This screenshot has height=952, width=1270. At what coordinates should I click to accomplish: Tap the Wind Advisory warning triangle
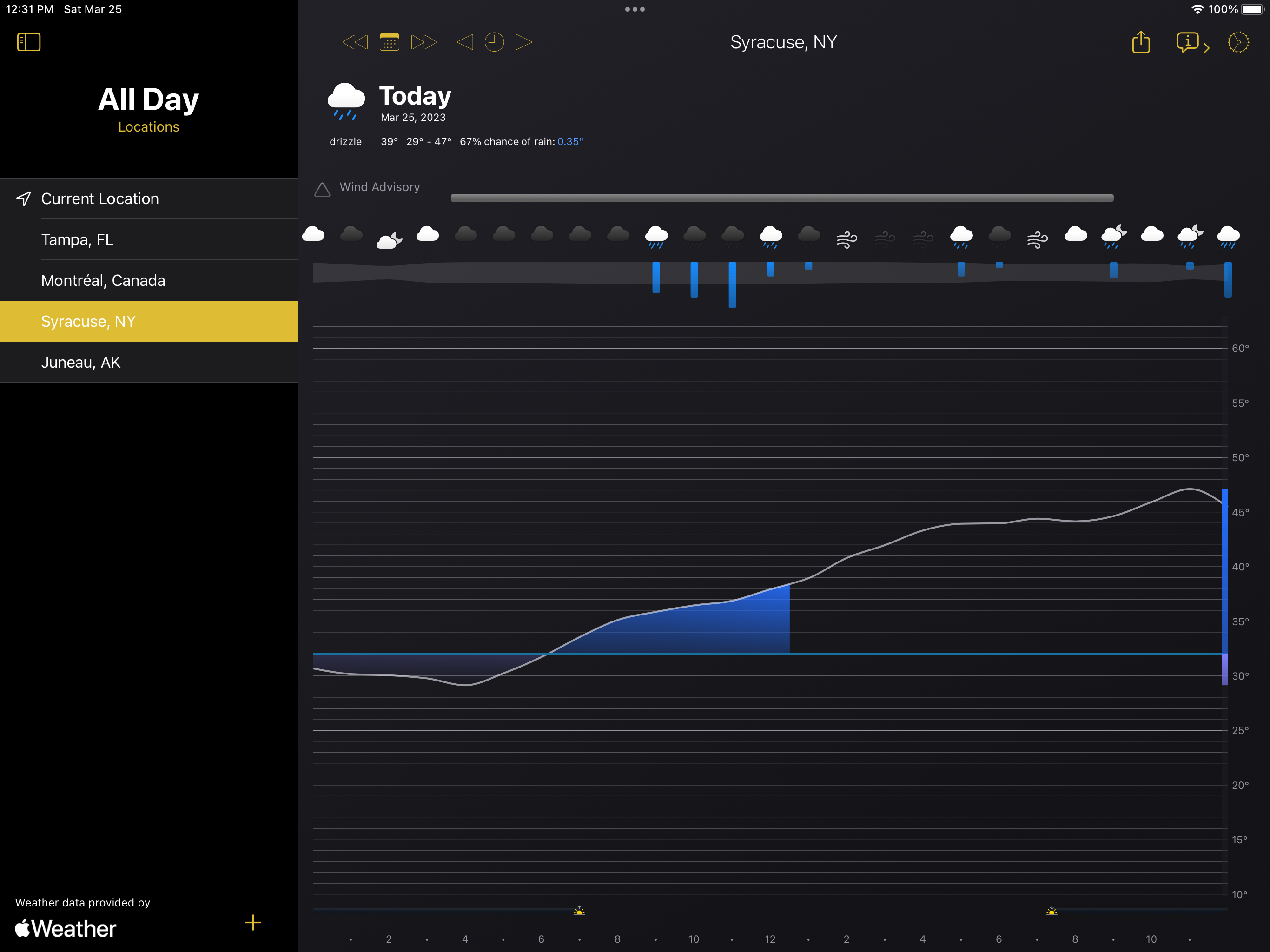pyautogui.click(x=322, y=190)
